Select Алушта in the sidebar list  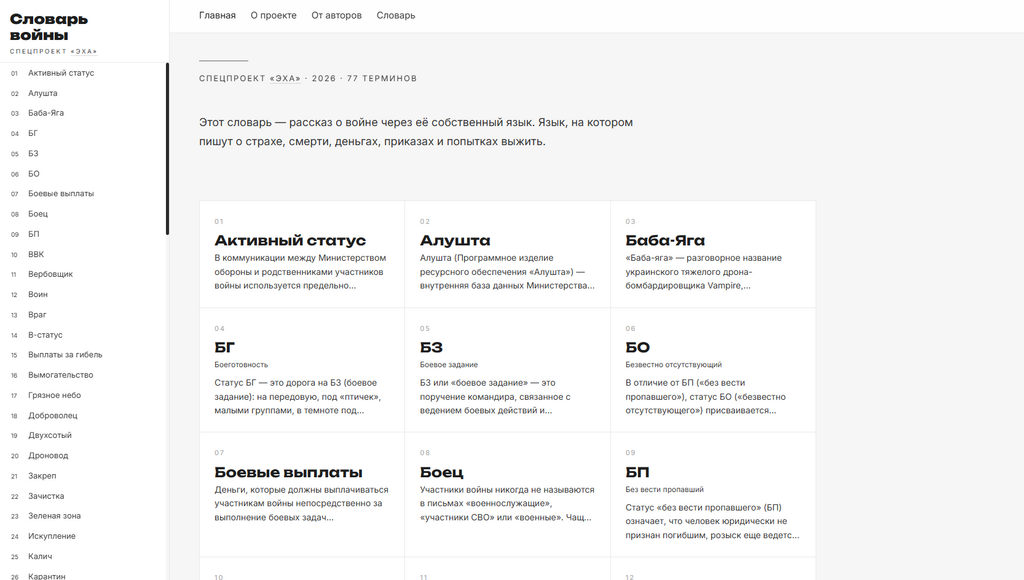(42, 93)
